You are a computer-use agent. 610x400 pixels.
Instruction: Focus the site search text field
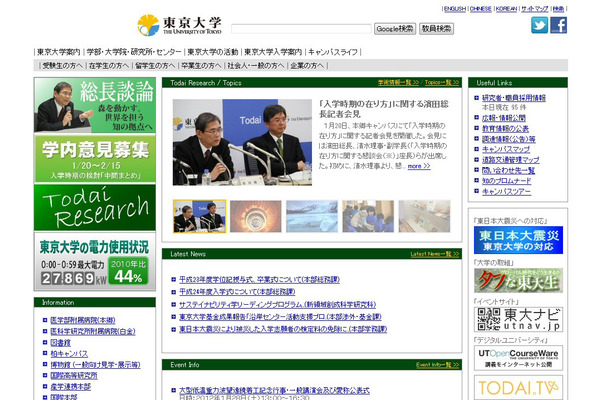301,29
